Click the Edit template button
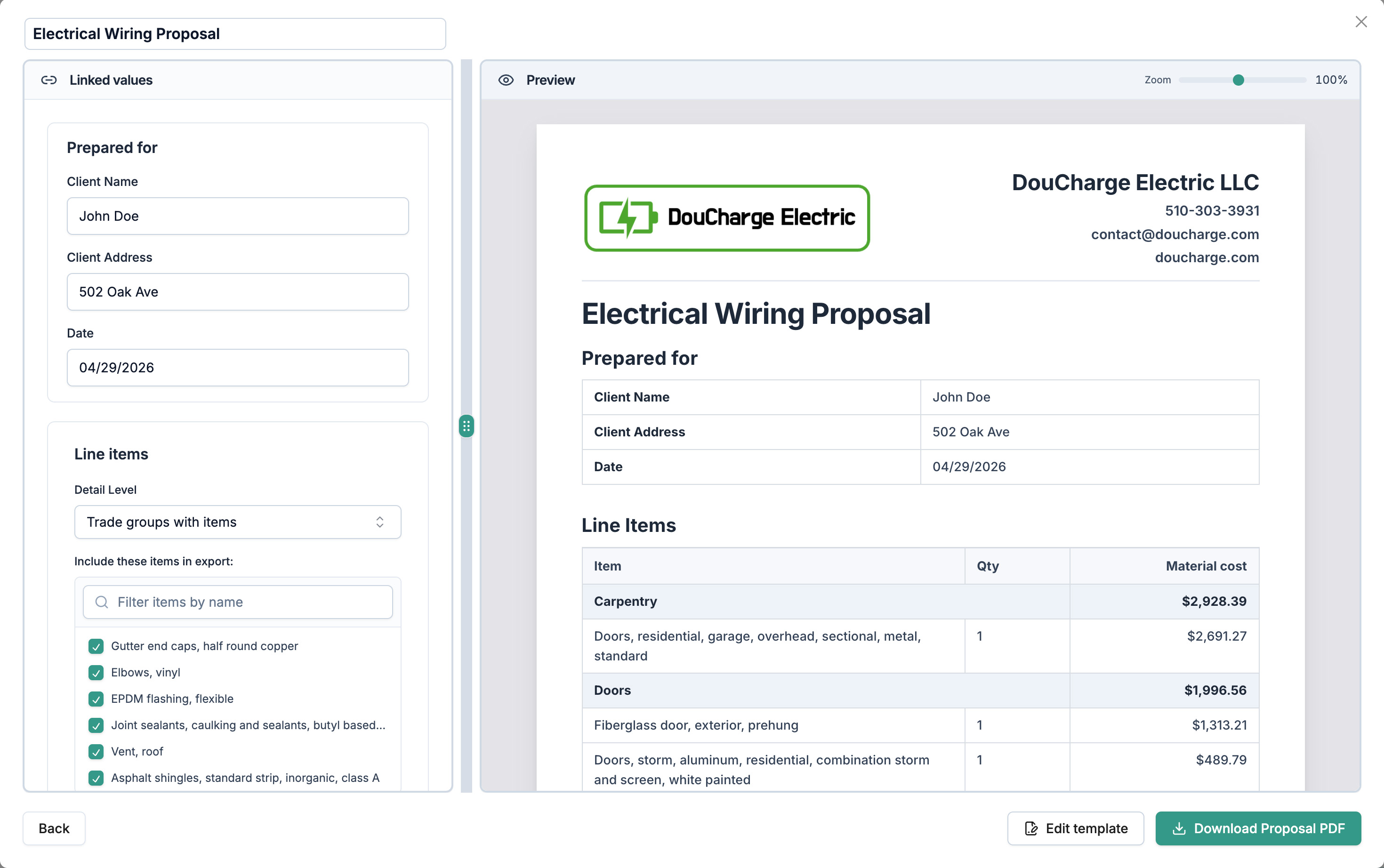 pos(1075,828)
